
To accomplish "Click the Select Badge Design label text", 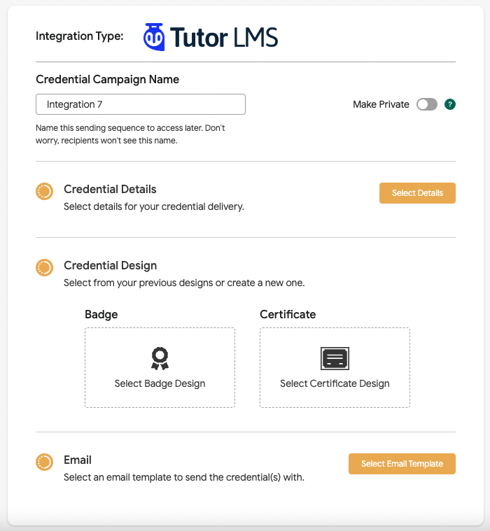I will point(160,383).
